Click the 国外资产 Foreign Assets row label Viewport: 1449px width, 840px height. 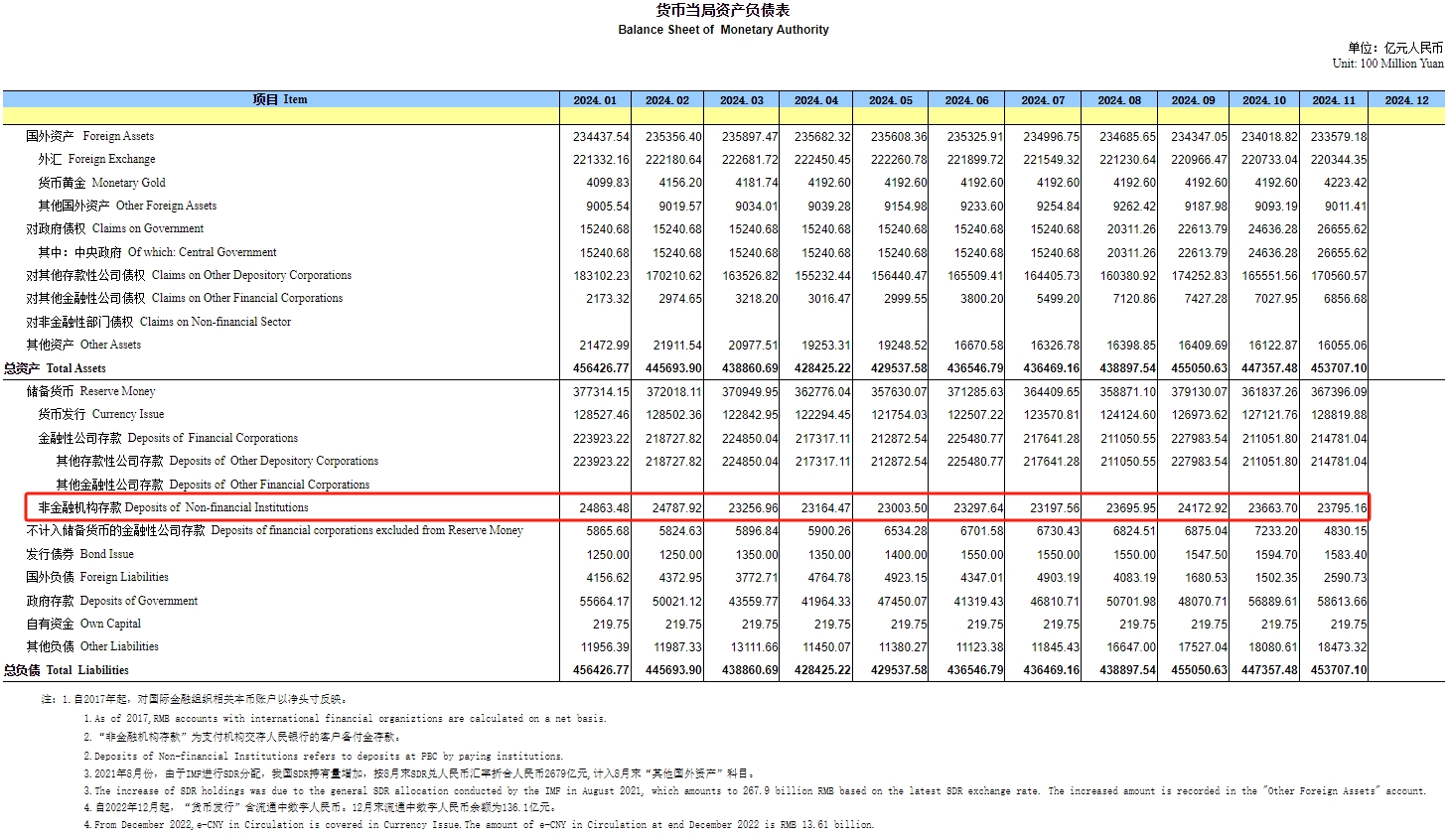[89, 136]
